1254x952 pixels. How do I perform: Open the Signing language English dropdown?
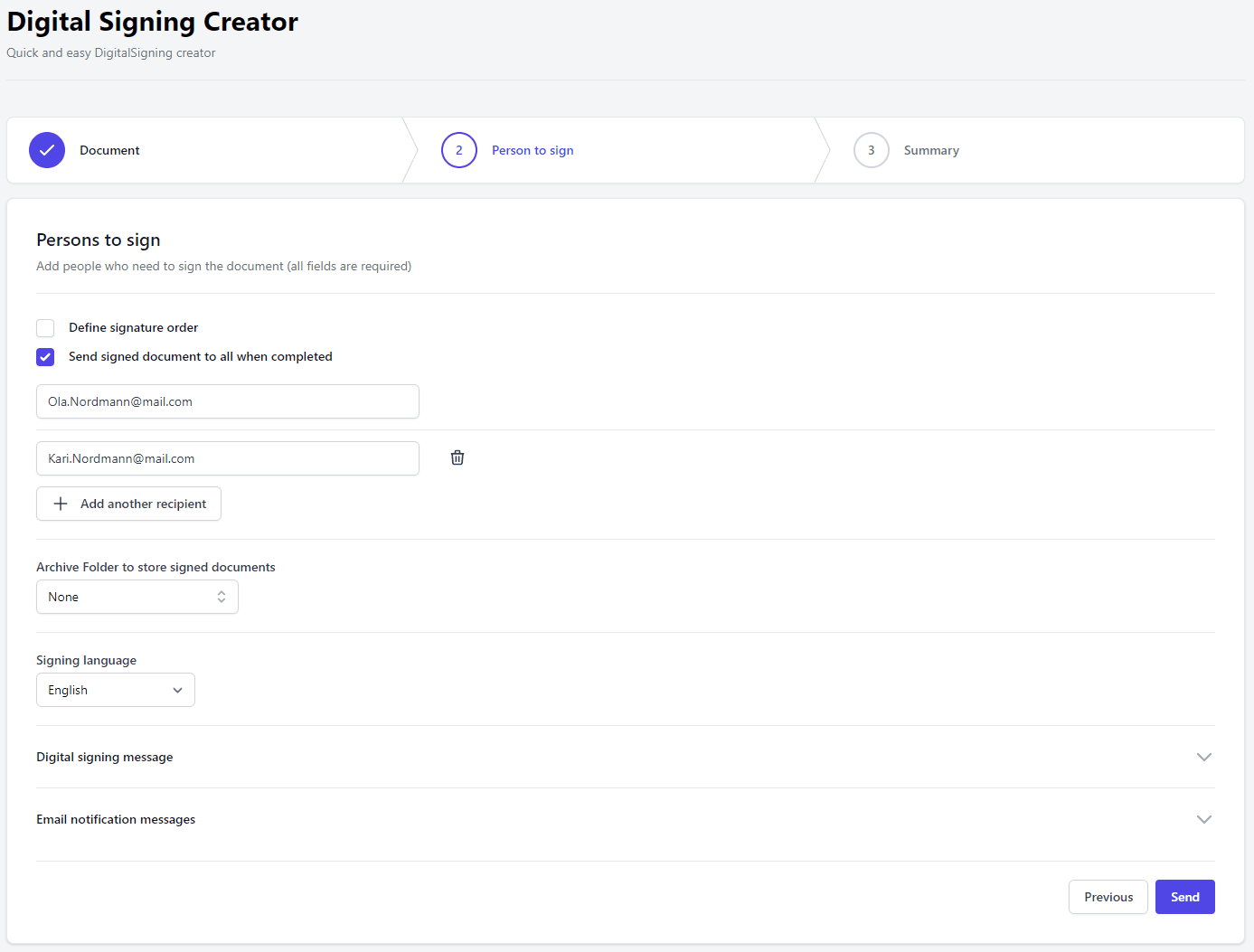click(116, 690)
